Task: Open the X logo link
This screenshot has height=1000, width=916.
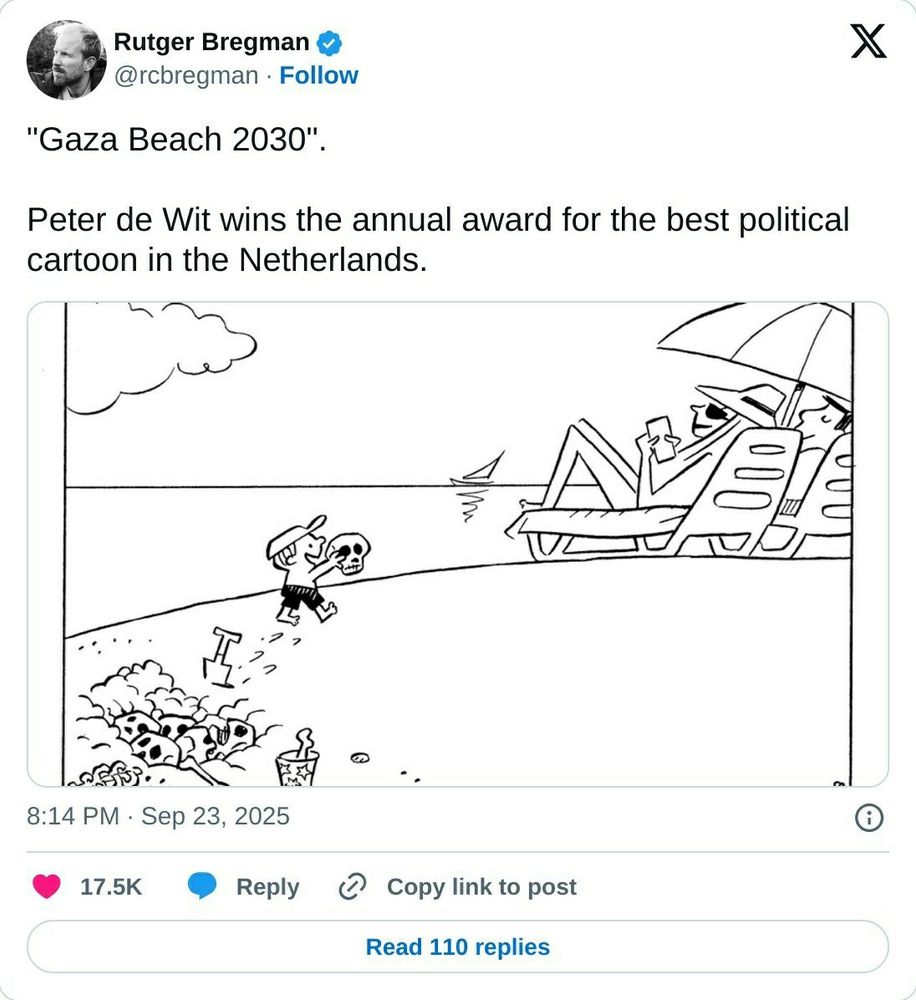Action: (868, 41)
